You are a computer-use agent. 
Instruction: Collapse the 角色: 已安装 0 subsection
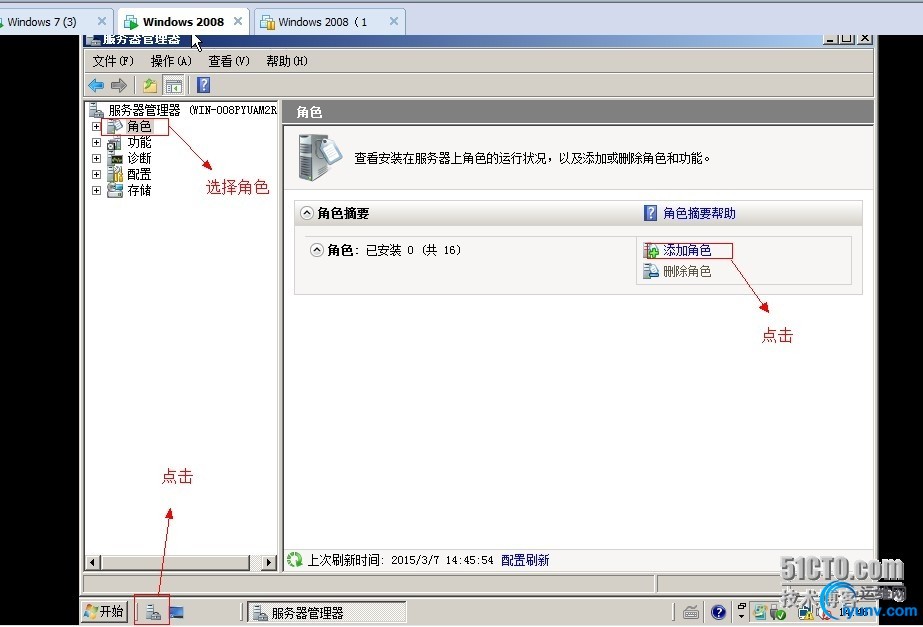317,250
